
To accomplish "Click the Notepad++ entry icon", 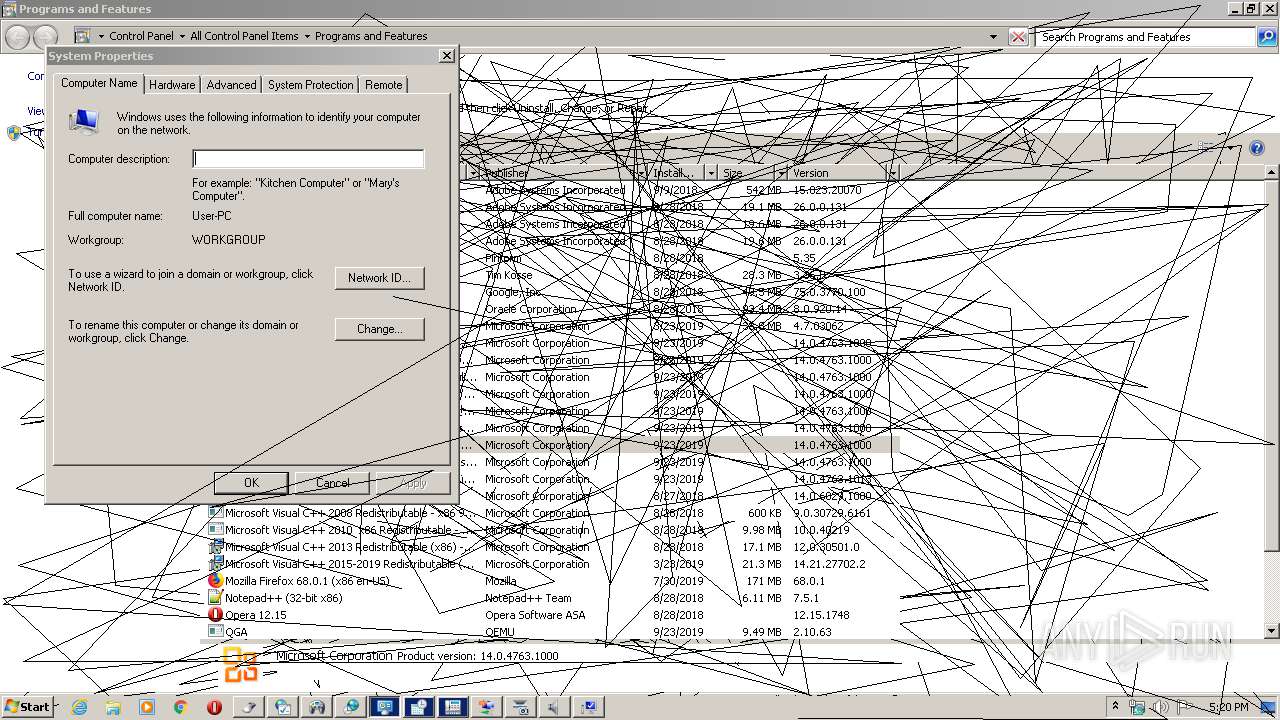I will (x=215, y=598).
